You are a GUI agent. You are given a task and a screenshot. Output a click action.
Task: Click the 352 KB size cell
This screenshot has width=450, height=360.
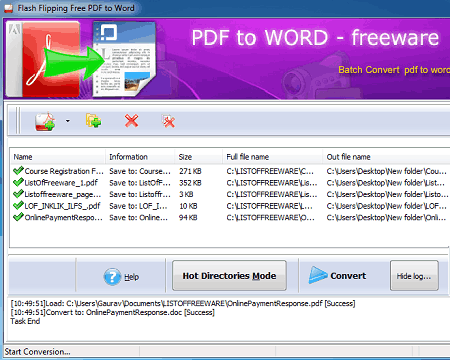190,183
